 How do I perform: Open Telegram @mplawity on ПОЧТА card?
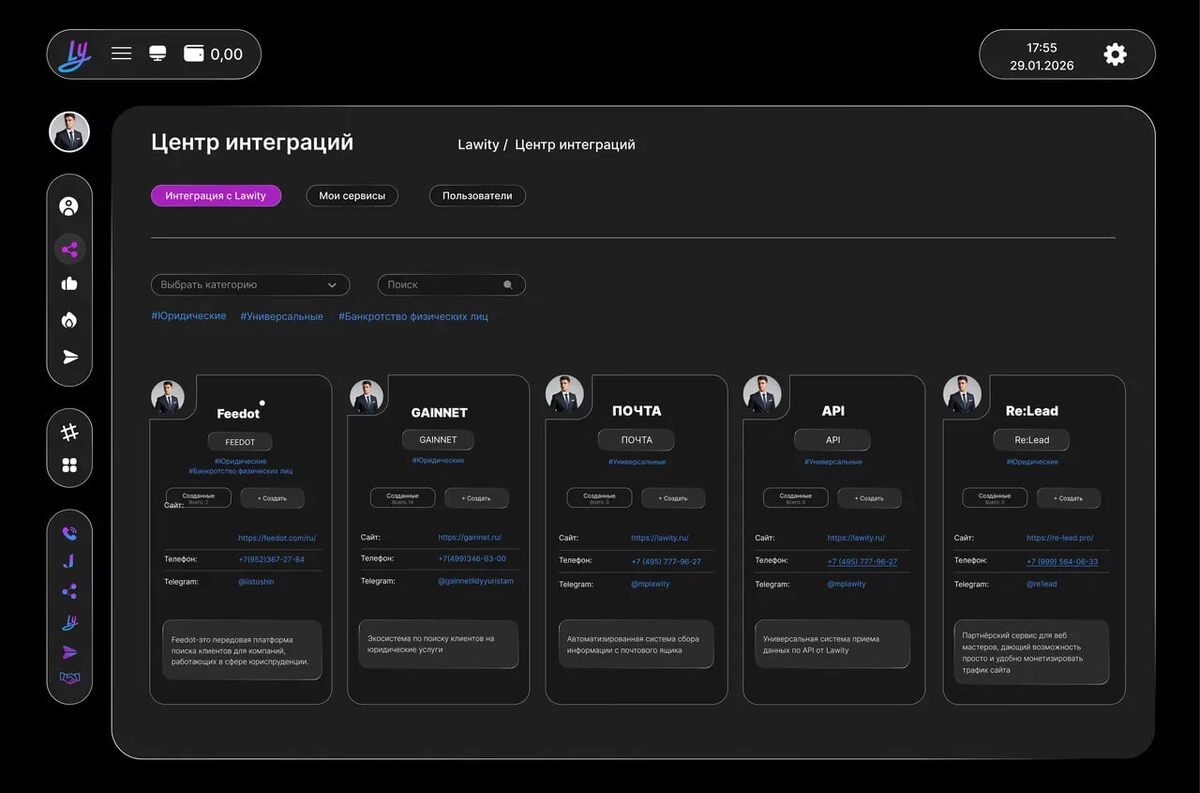651,584
